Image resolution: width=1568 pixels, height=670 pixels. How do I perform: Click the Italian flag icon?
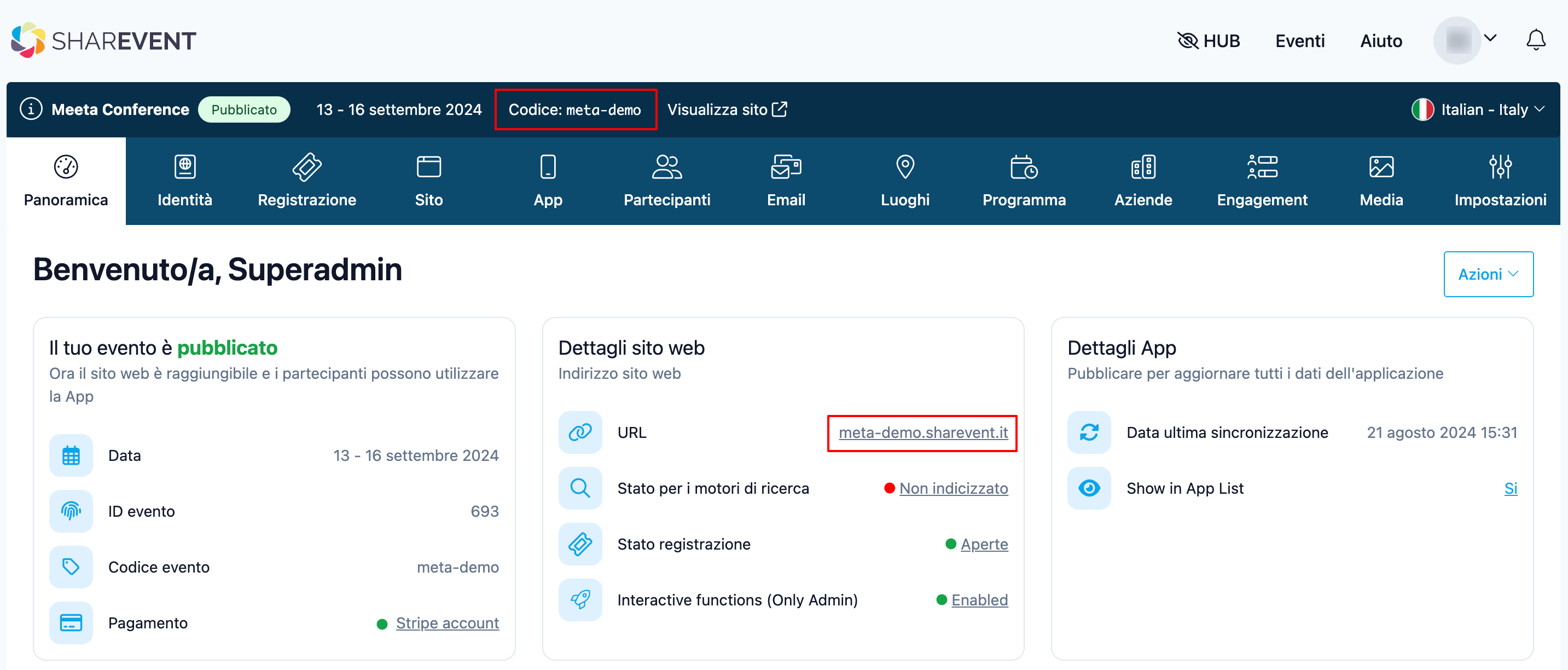pos(1422,109)
